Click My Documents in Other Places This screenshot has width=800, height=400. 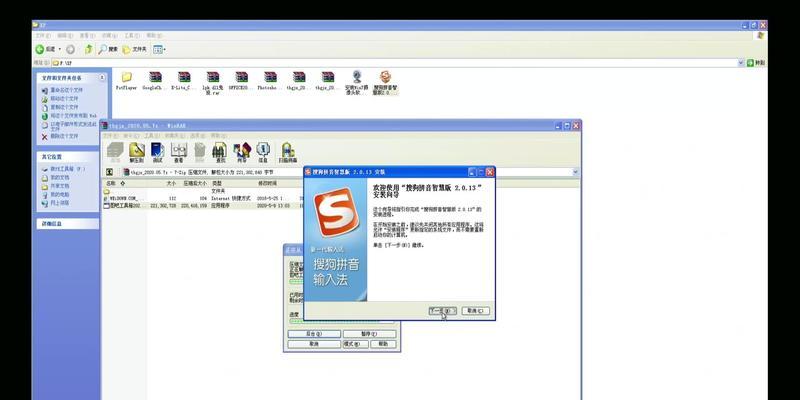tap(56, 178)
